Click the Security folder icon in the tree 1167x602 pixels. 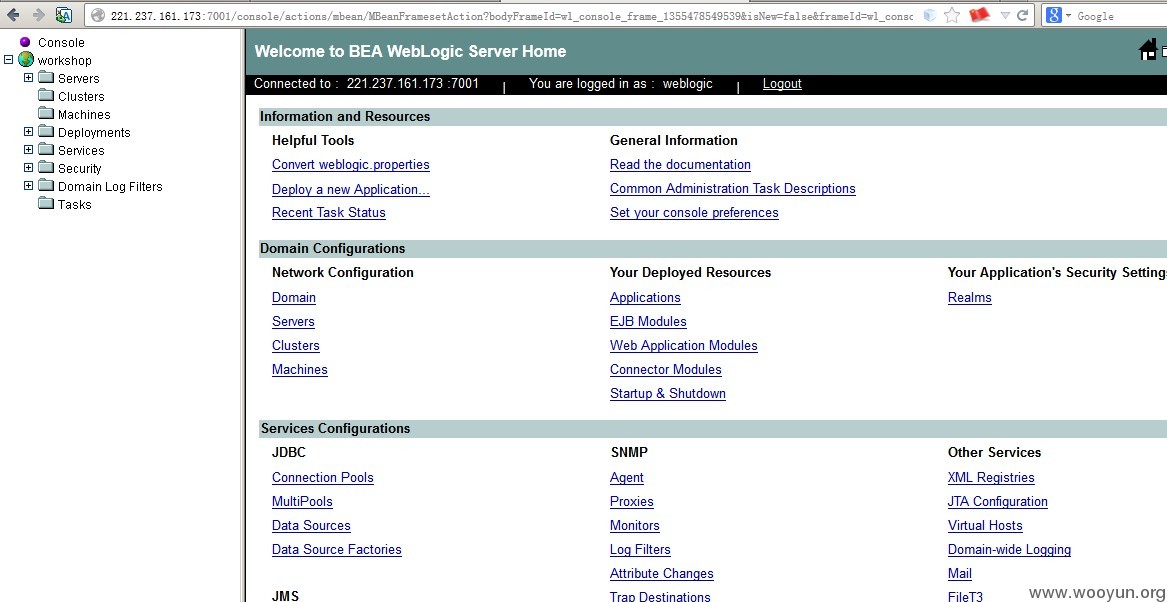[46, 167]
